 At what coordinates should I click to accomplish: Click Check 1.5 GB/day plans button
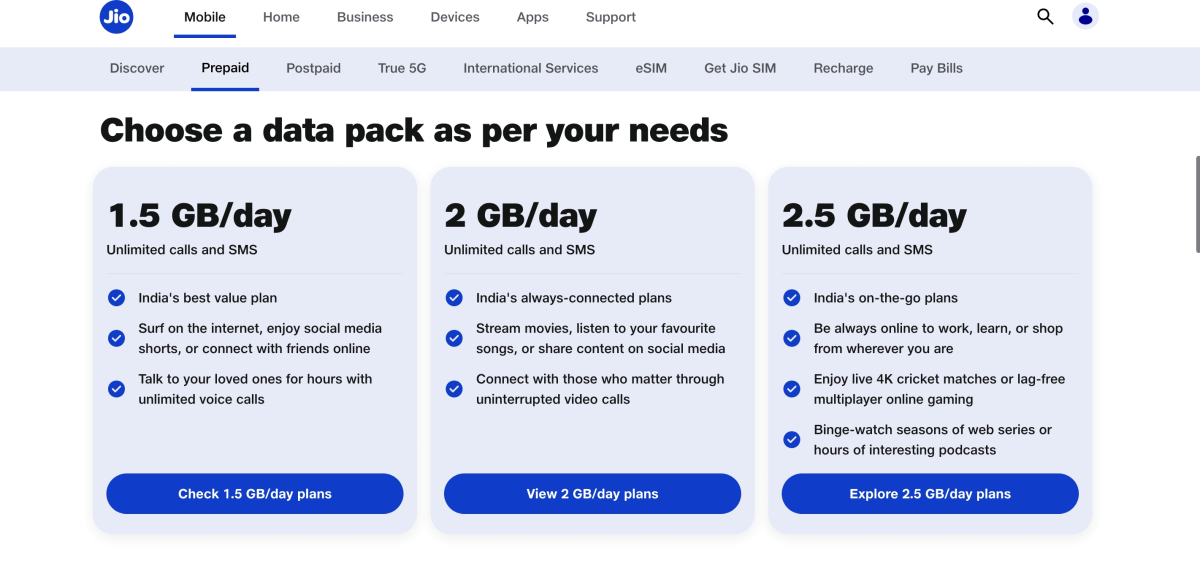tap(255, 494)
